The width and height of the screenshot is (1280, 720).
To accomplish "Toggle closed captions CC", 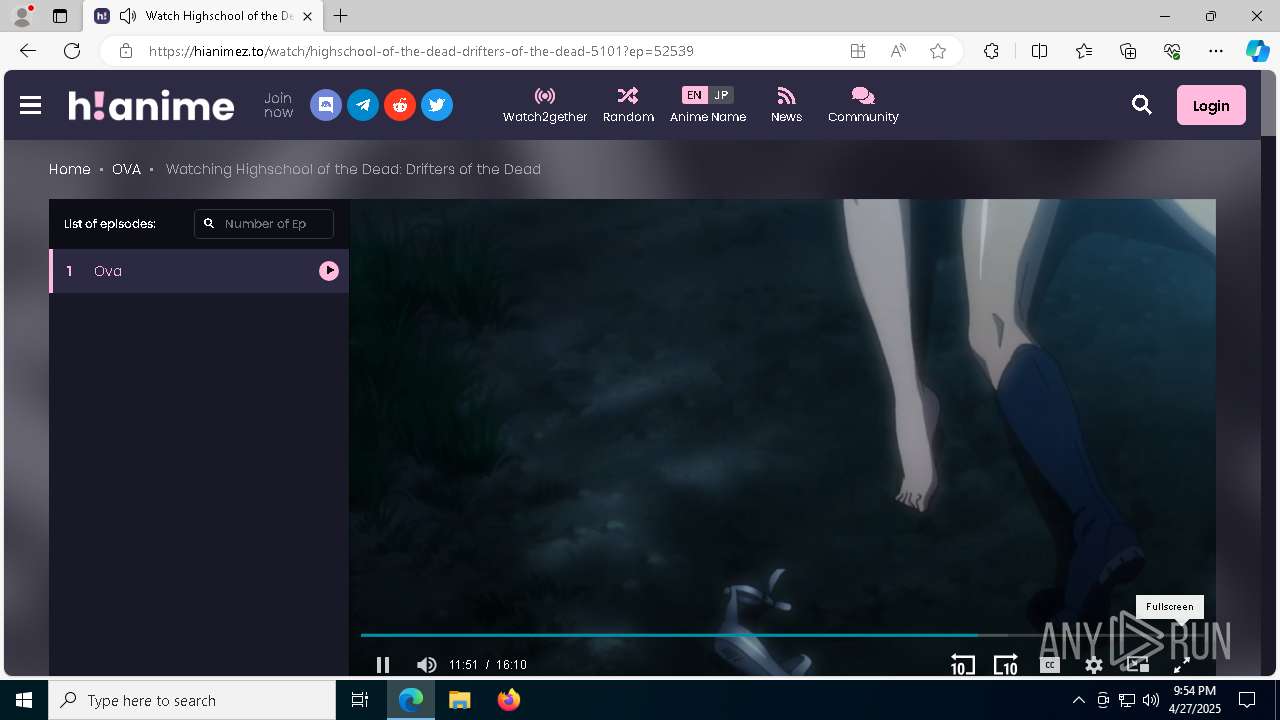I will 1050,665.
